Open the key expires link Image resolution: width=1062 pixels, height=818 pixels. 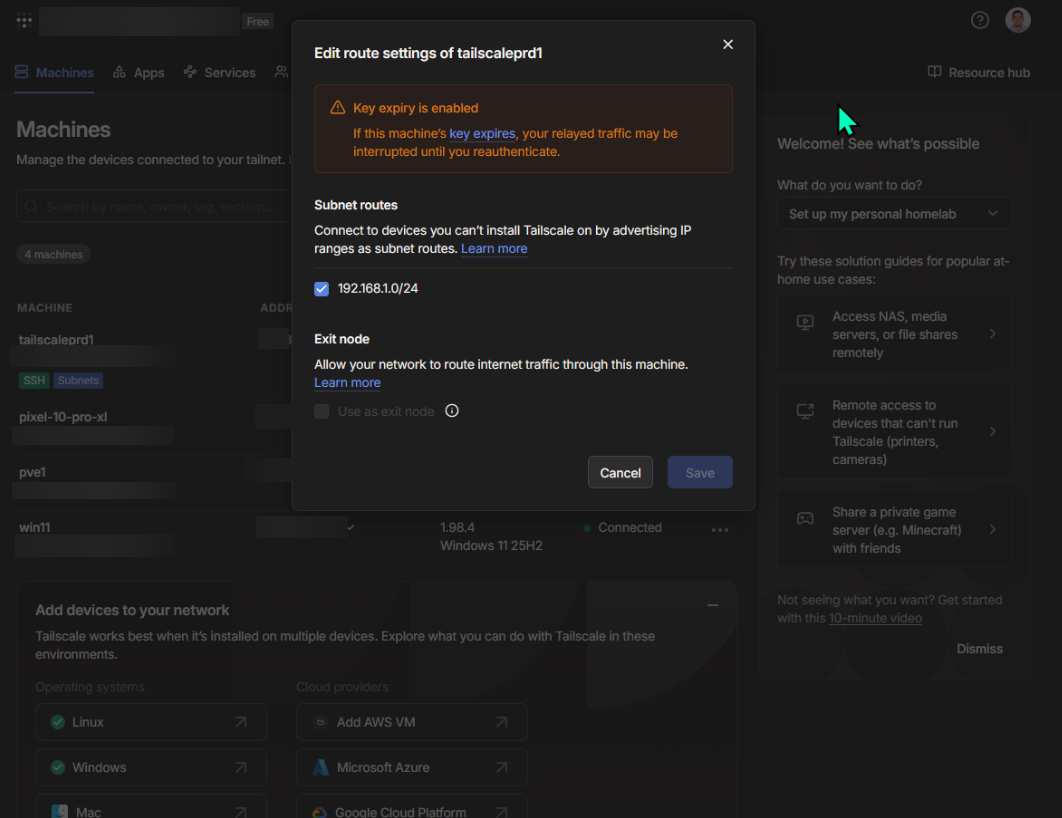pyautogui.click(x=482, y=133)
